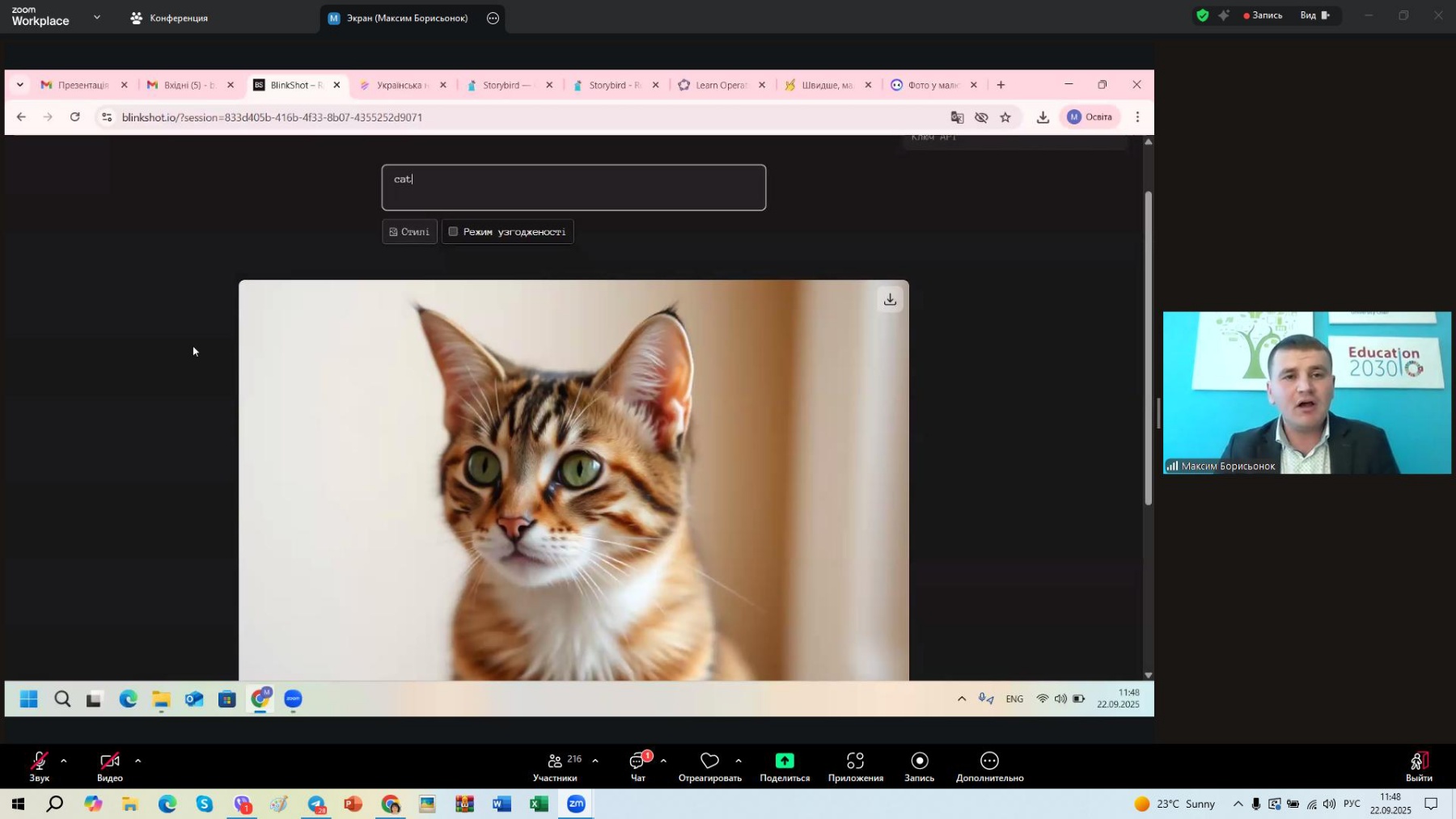Expand hidden tray icons in the shared-screen taskbar
This screenshot has height=819, width=1456.
tap(962, 699)
